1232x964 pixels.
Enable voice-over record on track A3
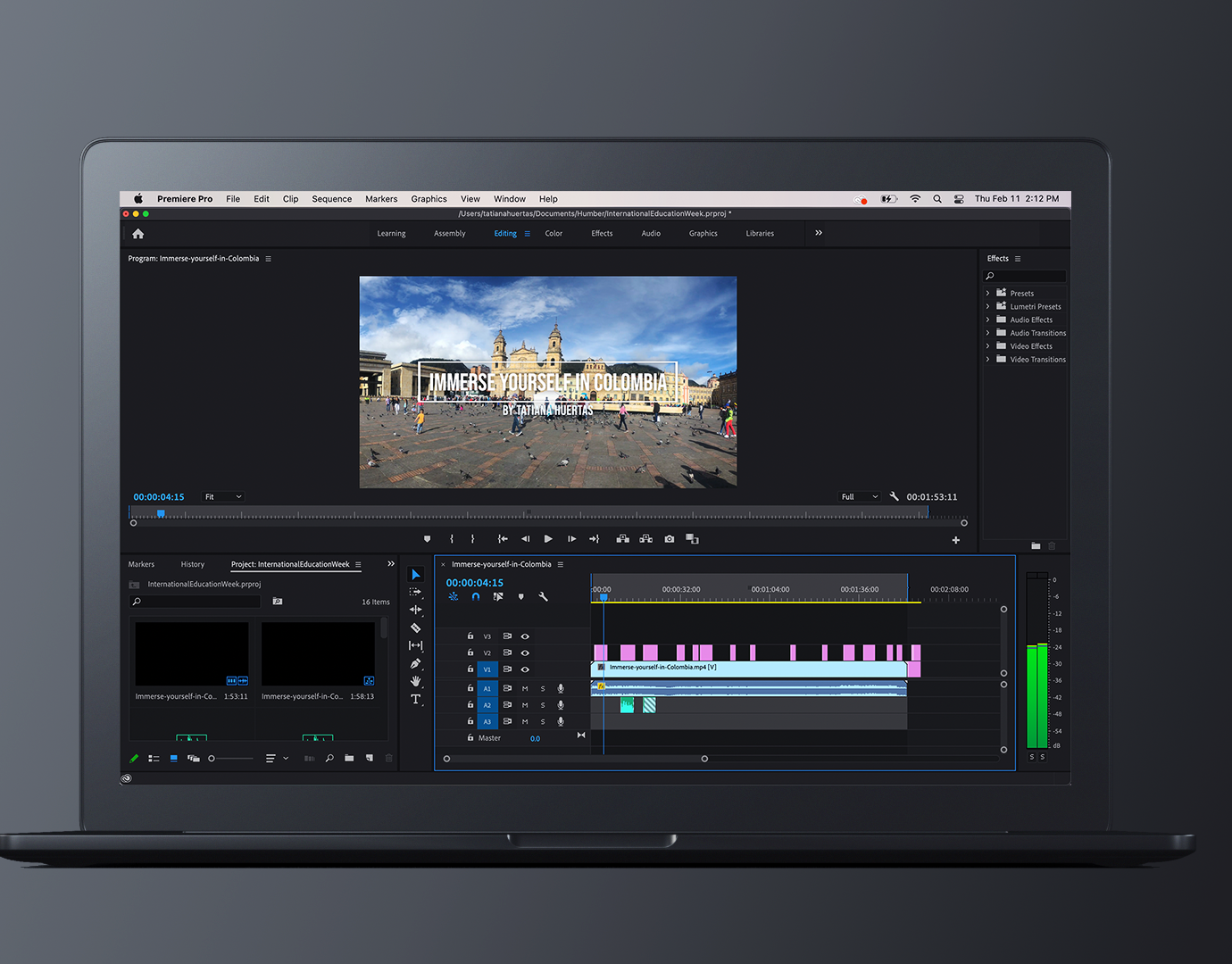(561, 721)
